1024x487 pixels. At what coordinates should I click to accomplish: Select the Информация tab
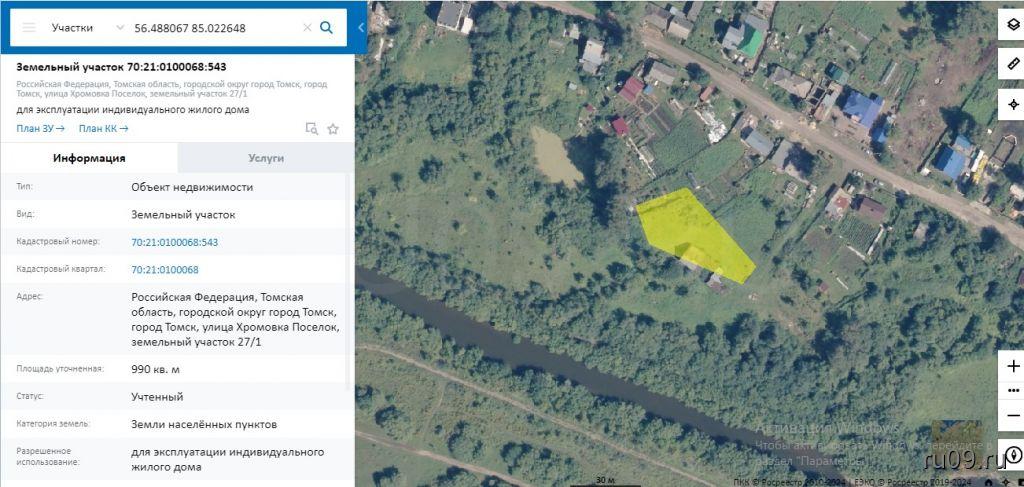coord(89,158)
